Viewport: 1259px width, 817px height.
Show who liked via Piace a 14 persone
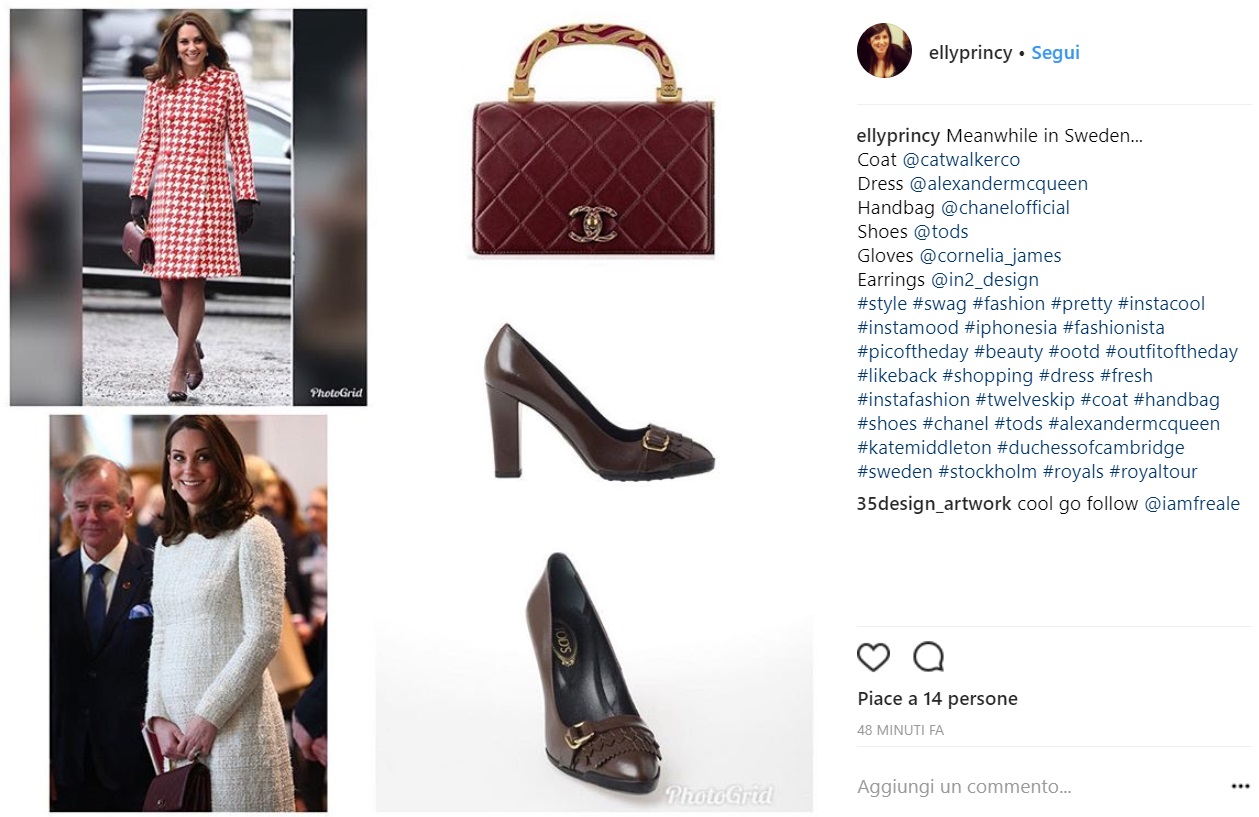click(x=937, y=699)
